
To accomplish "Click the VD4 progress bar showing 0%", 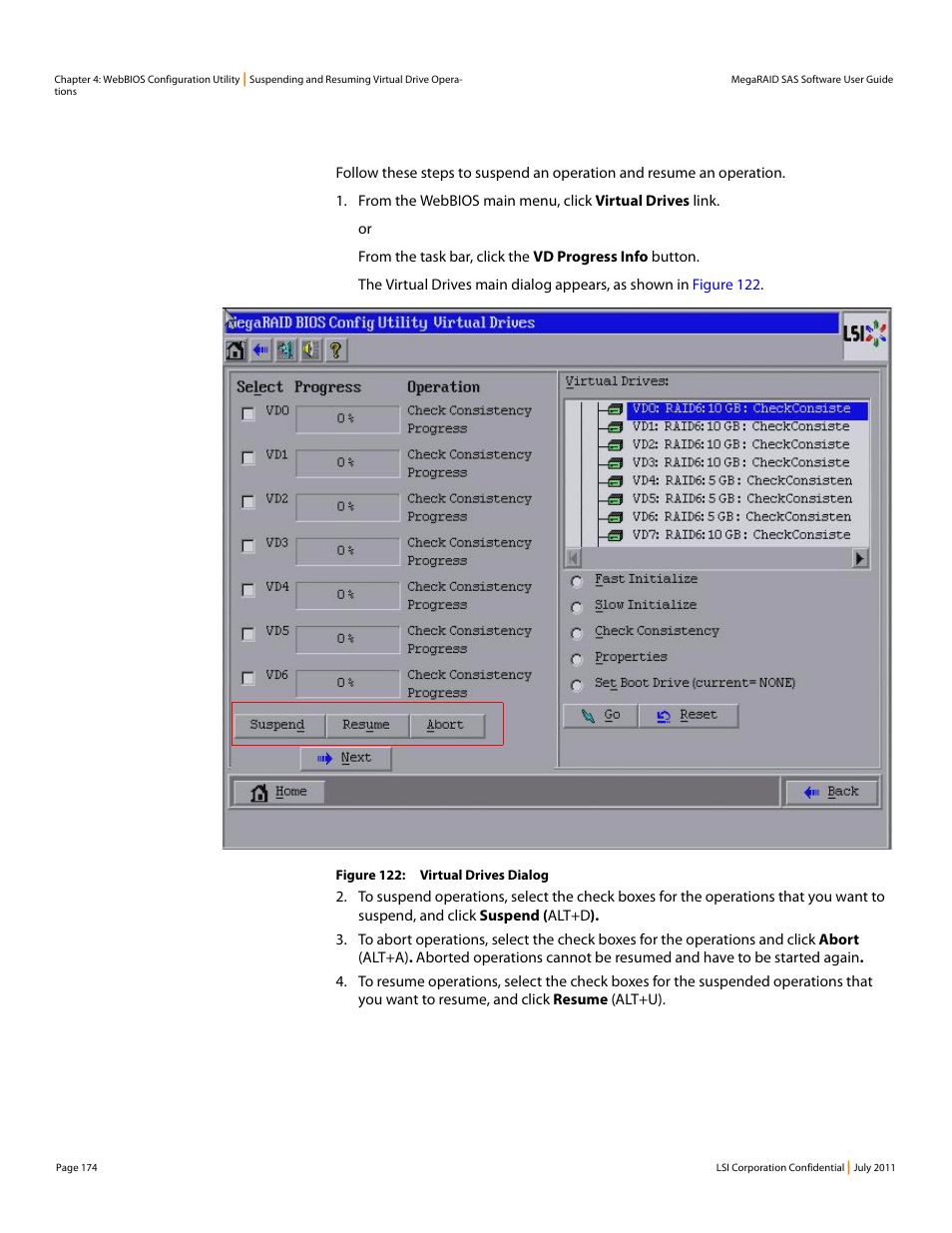I will point(345,595).
